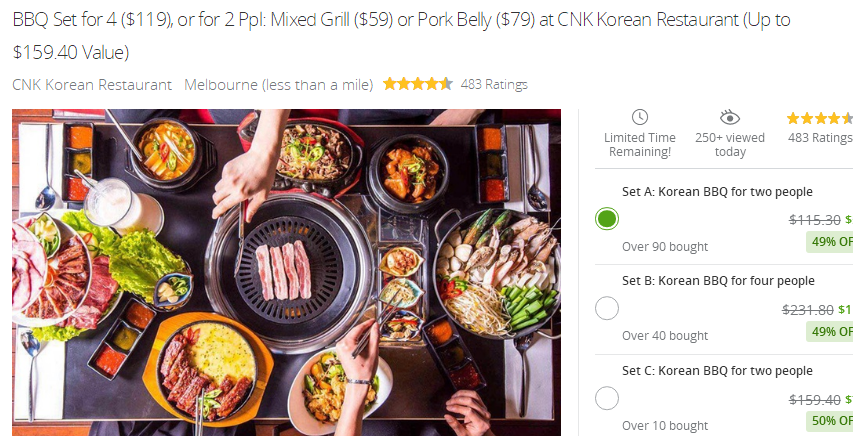This screenshot has height=436, width=853.
Task: Click the star rating beside 483 Ratings in header
Action: click(418, 84)
